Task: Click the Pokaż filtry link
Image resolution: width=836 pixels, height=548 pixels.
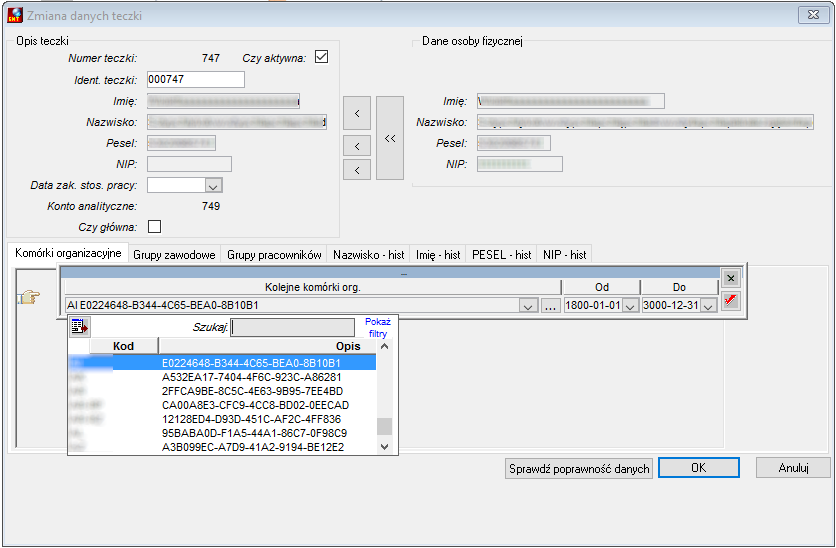Action: click(377, 327)
